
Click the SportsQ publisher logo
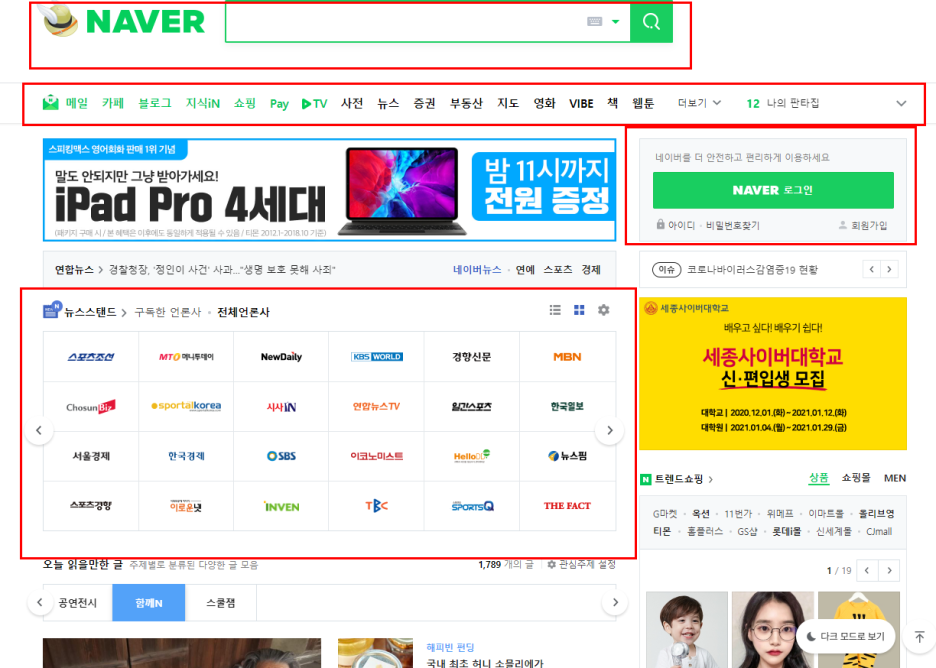tap(472, 506)
